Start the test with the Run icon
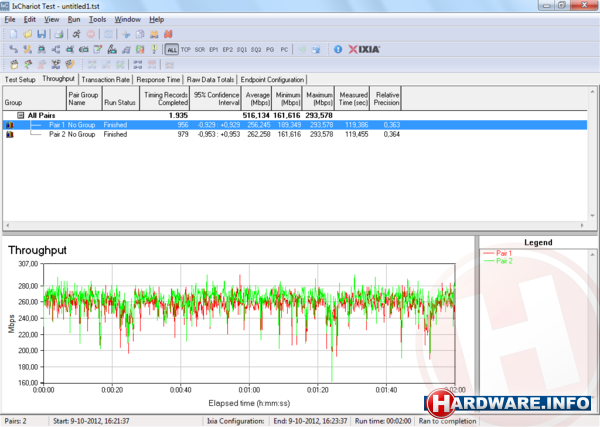This screenshot has height=427, width=600. (x=77, y=34)
